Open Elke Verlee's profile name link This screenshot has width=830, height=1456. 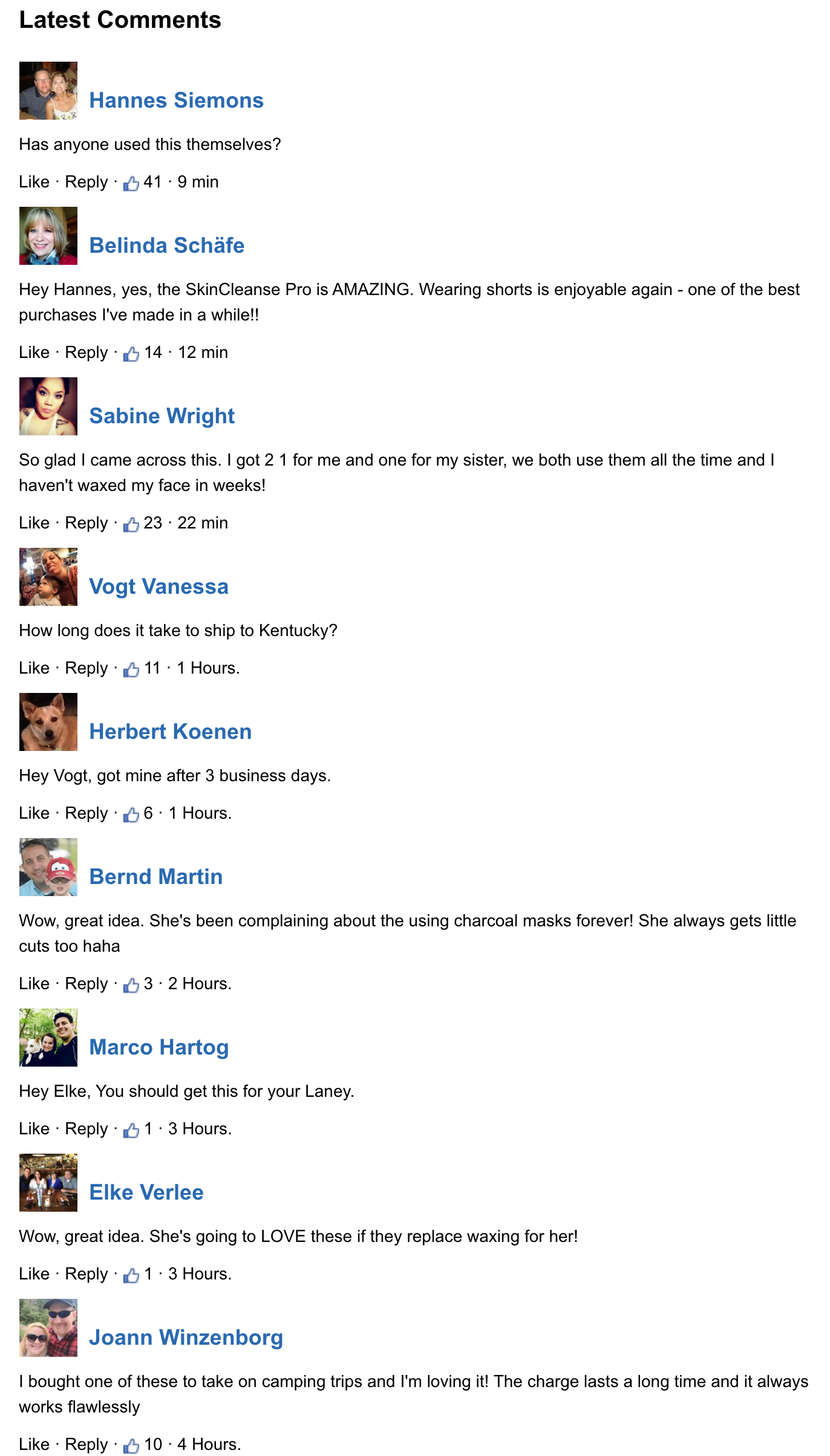coord(146,1192)
